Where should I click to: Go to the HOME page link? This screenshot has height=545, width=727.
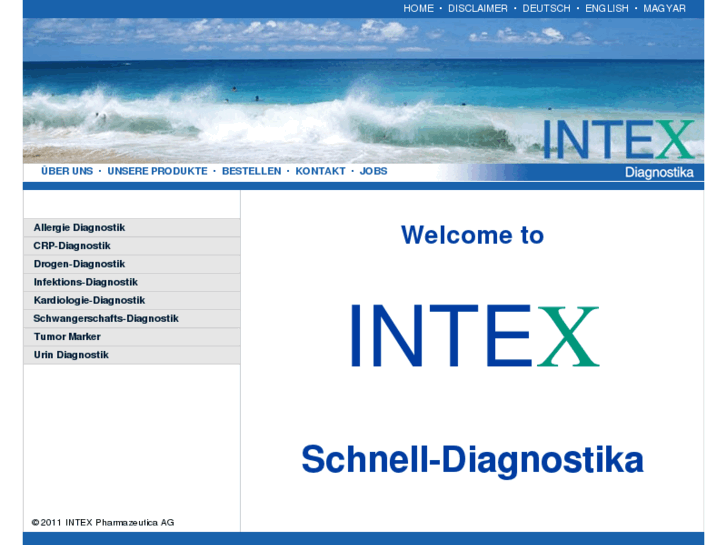[x=418, y=8]
